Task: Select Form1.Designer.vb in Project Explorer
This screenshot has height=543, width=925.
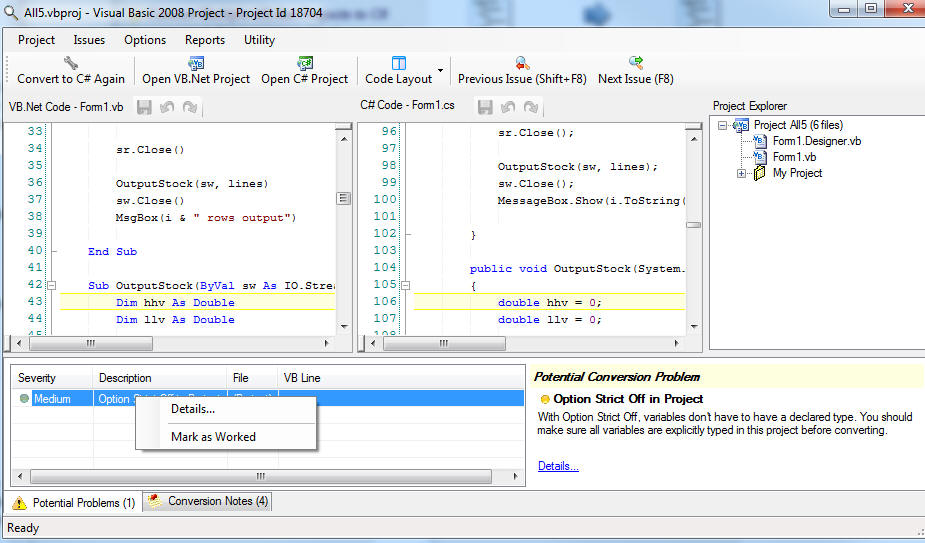Action: click(816, 141)
